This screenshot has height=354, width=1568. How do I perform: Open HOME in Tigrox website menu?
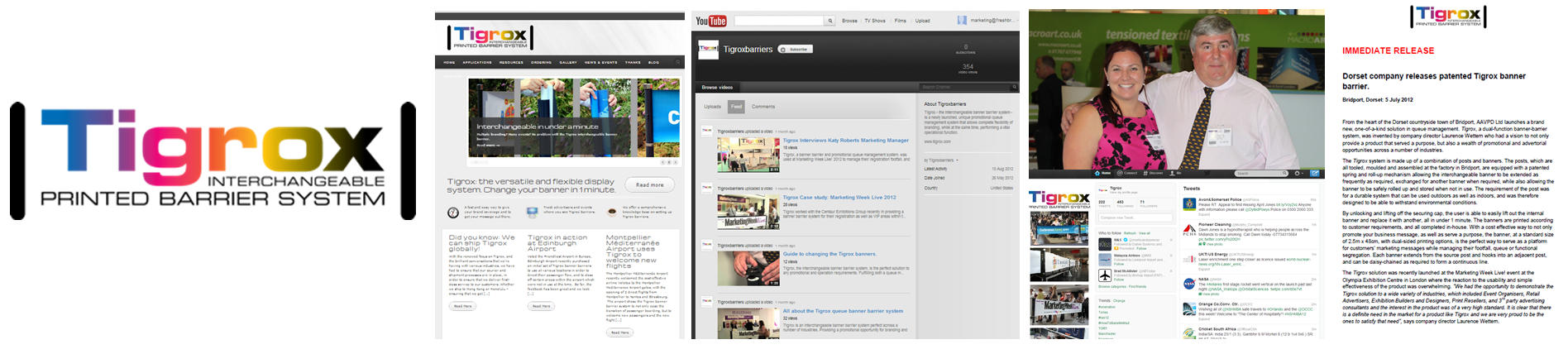pyautogui.click(x=449, y=62)
